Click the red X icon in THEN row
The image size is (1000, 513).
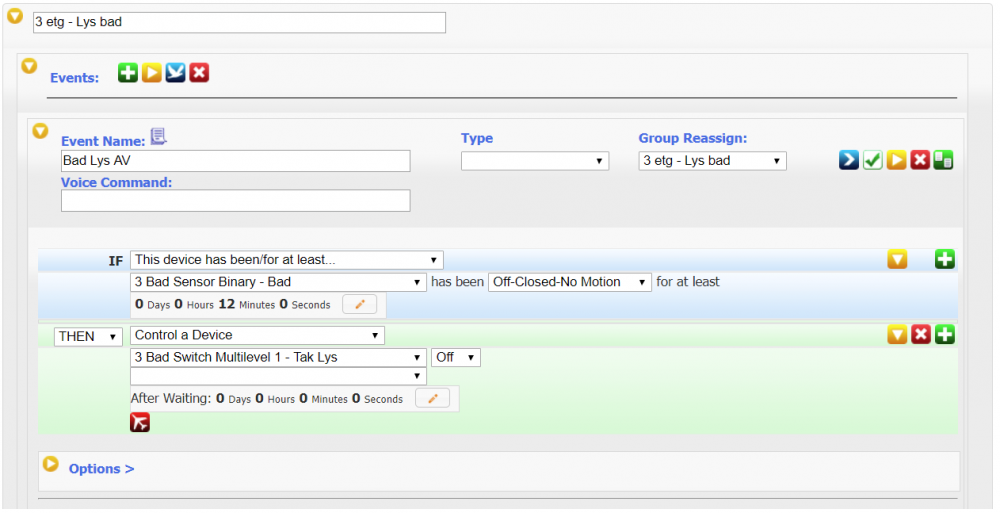point(920,335)
